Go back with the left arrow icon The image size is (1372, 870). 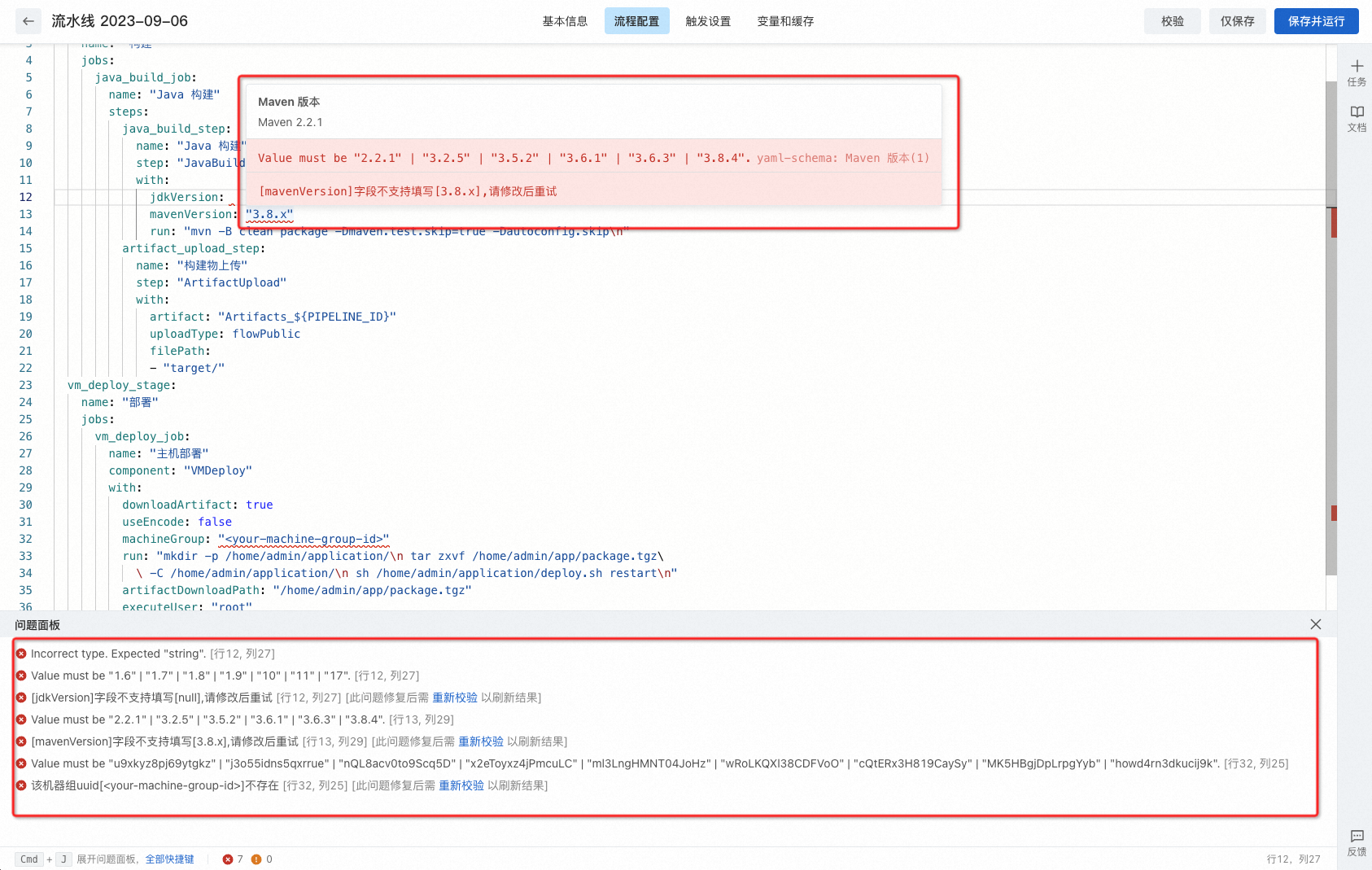point(28,21)
